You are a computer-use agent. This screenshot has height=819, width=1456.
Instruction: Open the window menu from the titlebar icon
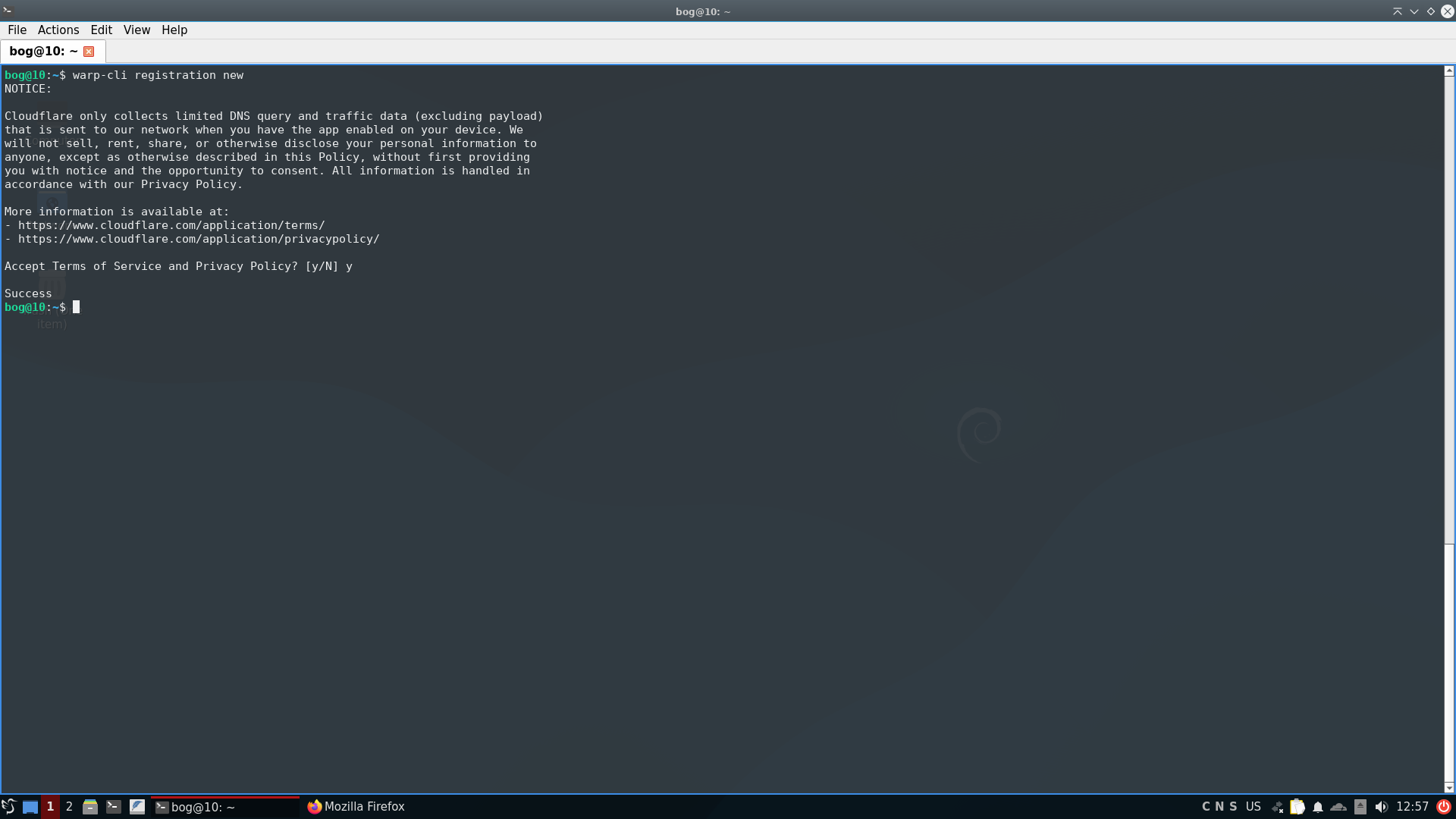[8, 11]
